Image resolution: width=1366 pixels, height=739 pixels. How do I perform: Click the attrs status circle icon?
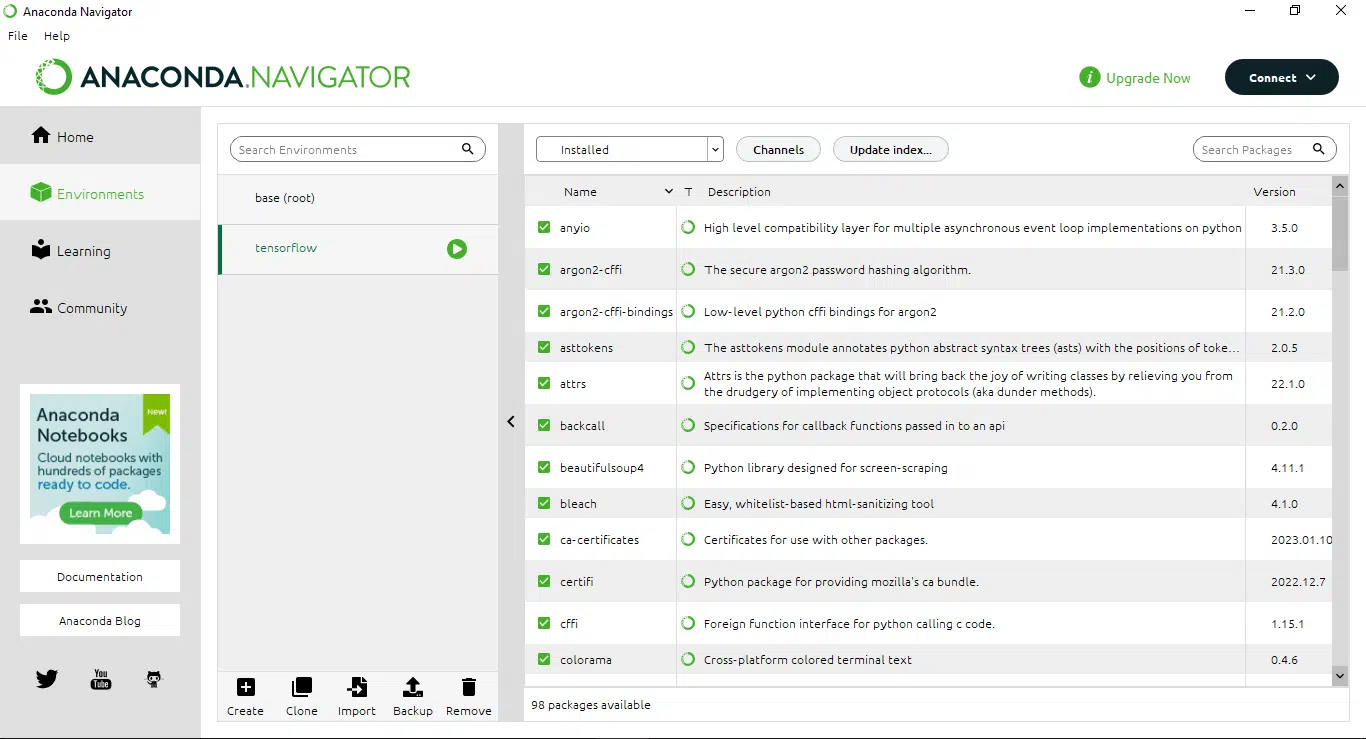[x=688, y=383]
